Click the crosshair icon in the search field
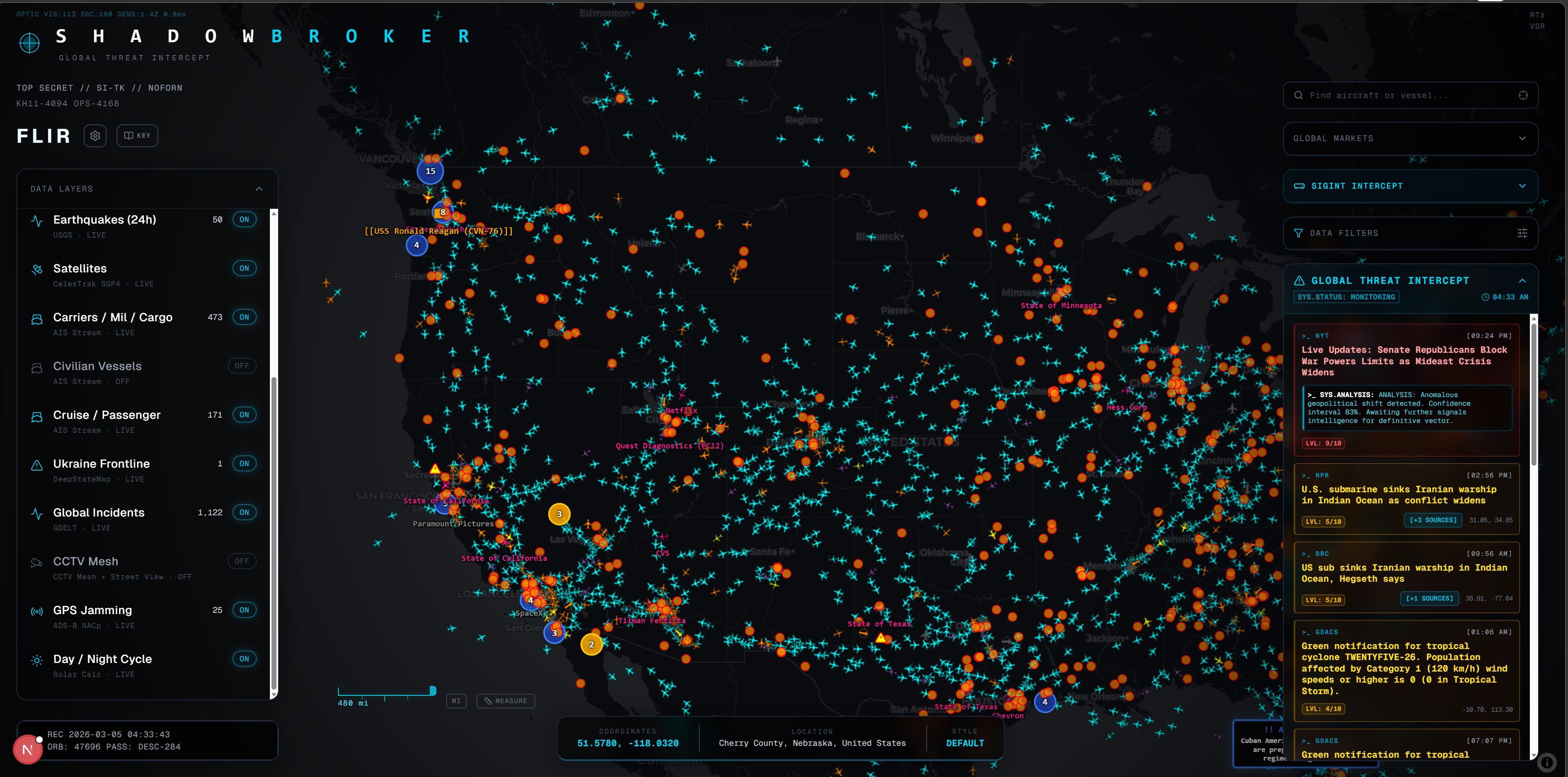The image size is (1568, 777). (1523, 95)
